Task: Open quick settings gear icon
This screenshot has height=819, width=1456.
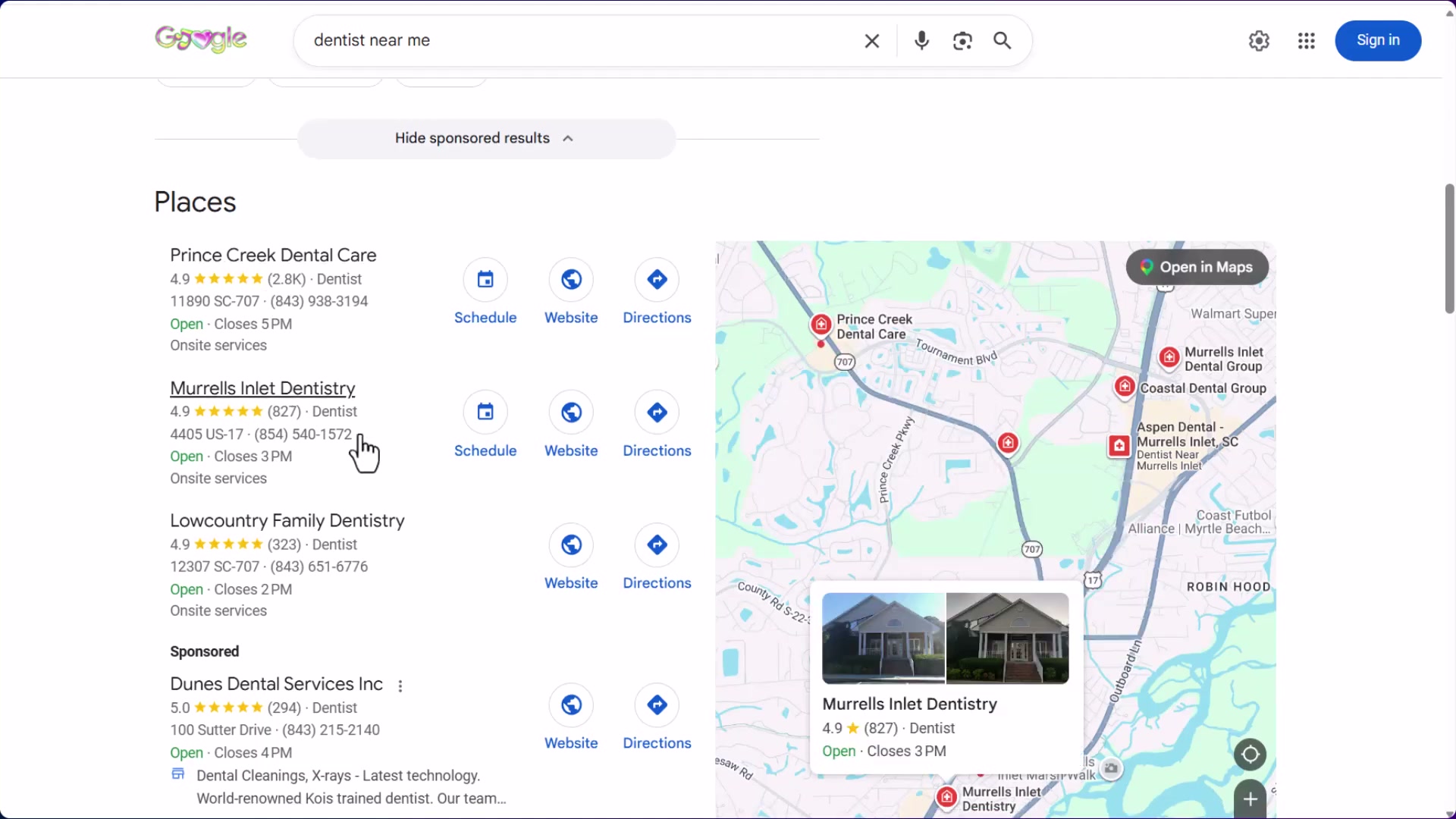Action: [x=1259, y=41]
